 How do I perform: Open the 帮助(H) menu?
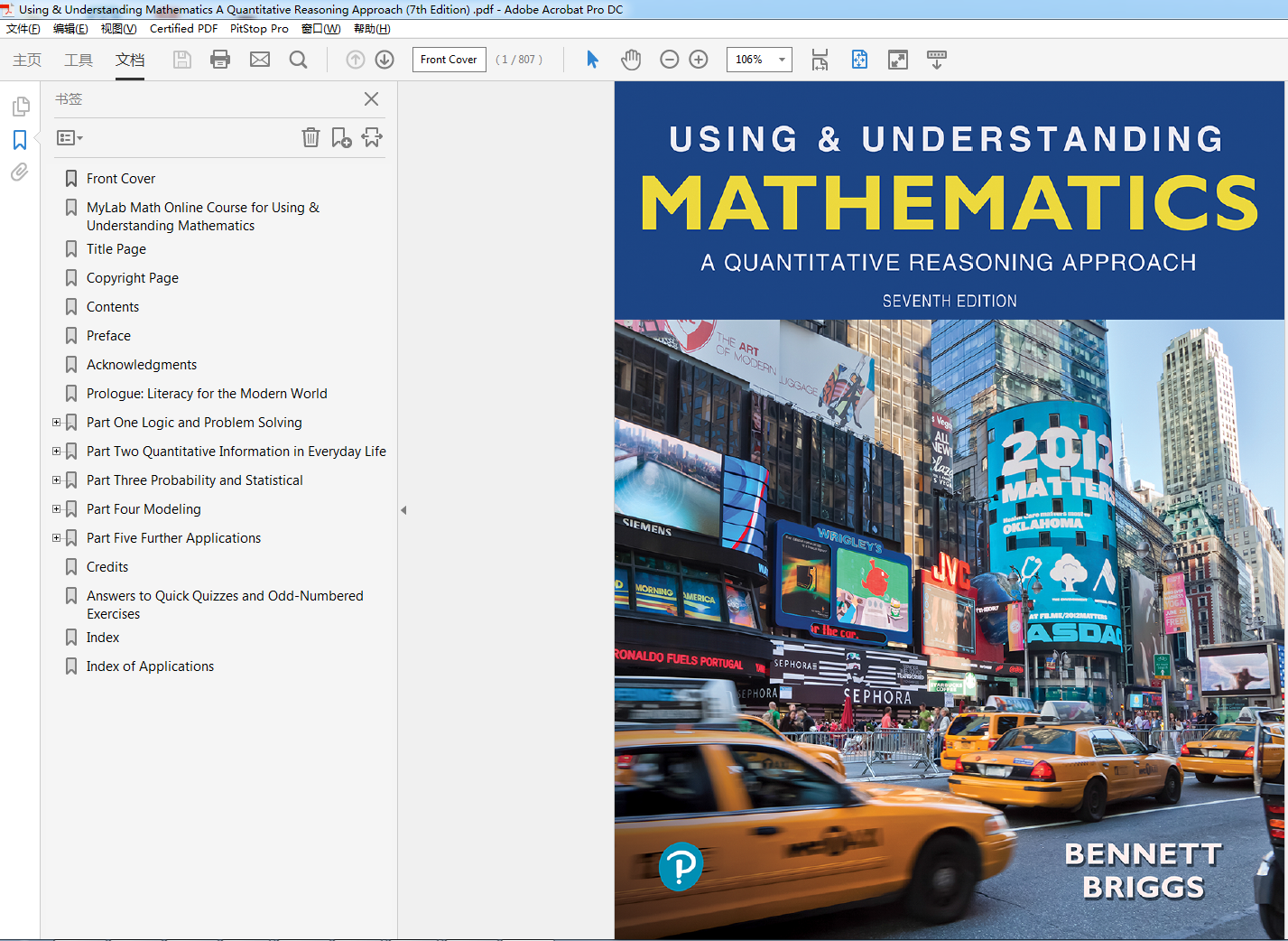click(372, 29)
